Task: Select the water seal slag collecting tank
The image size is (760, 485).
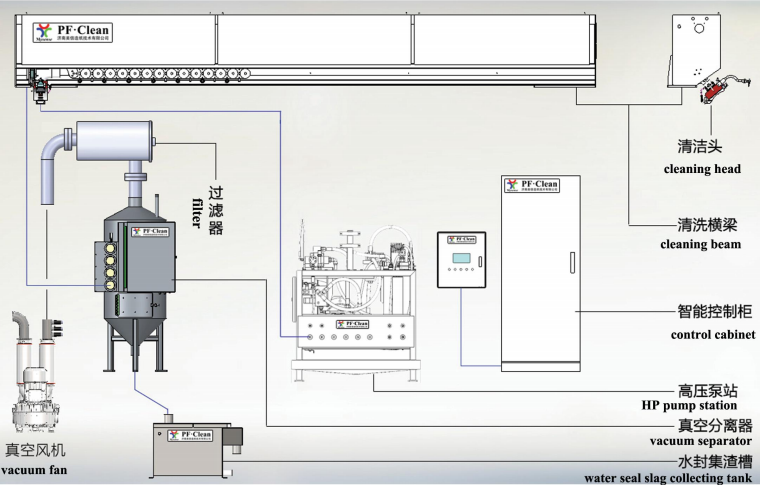Action: (195, 449)
